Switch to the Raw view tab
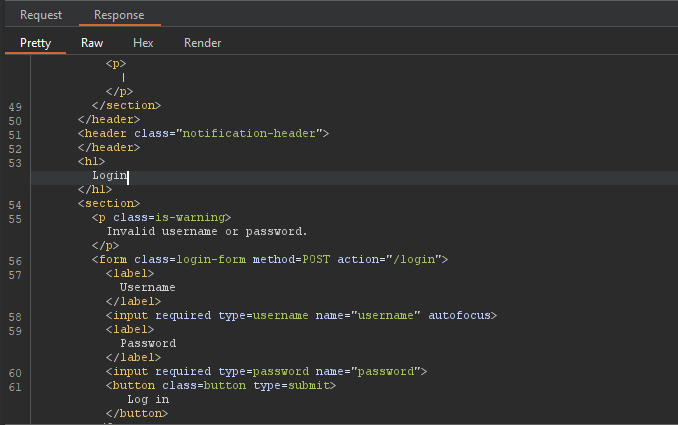This screenshot has width=678, height=425. (92, 43)
